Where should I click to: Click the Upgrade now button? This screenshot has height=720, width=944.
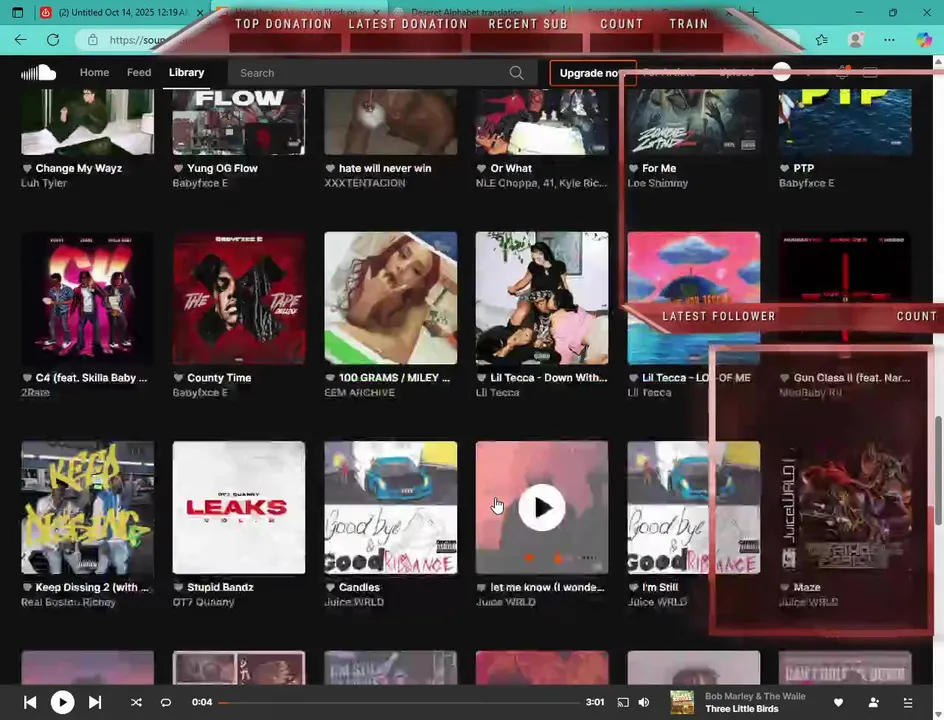tap(592, 73)
